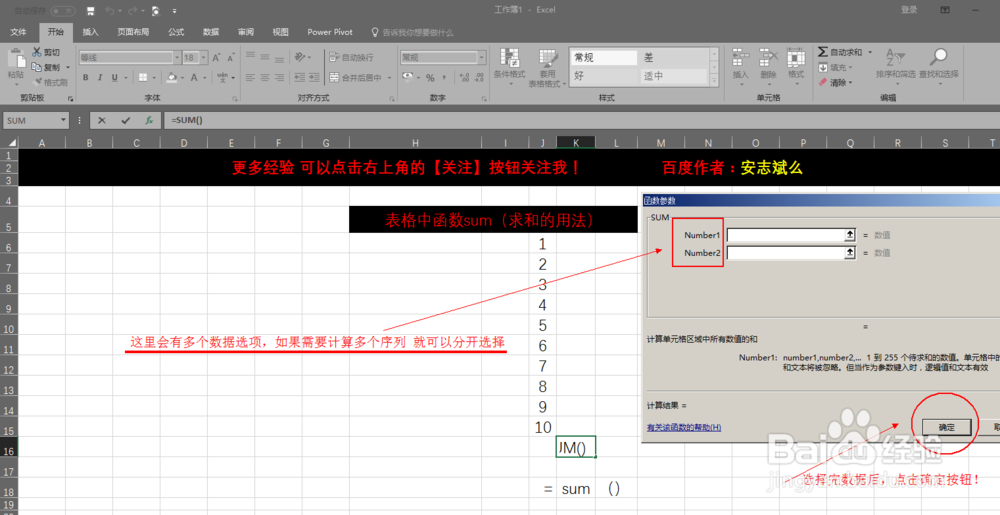Screen dimensions: 1000x515
Task: Click the Decrease Font Size icon
Action: click(230, 57)
